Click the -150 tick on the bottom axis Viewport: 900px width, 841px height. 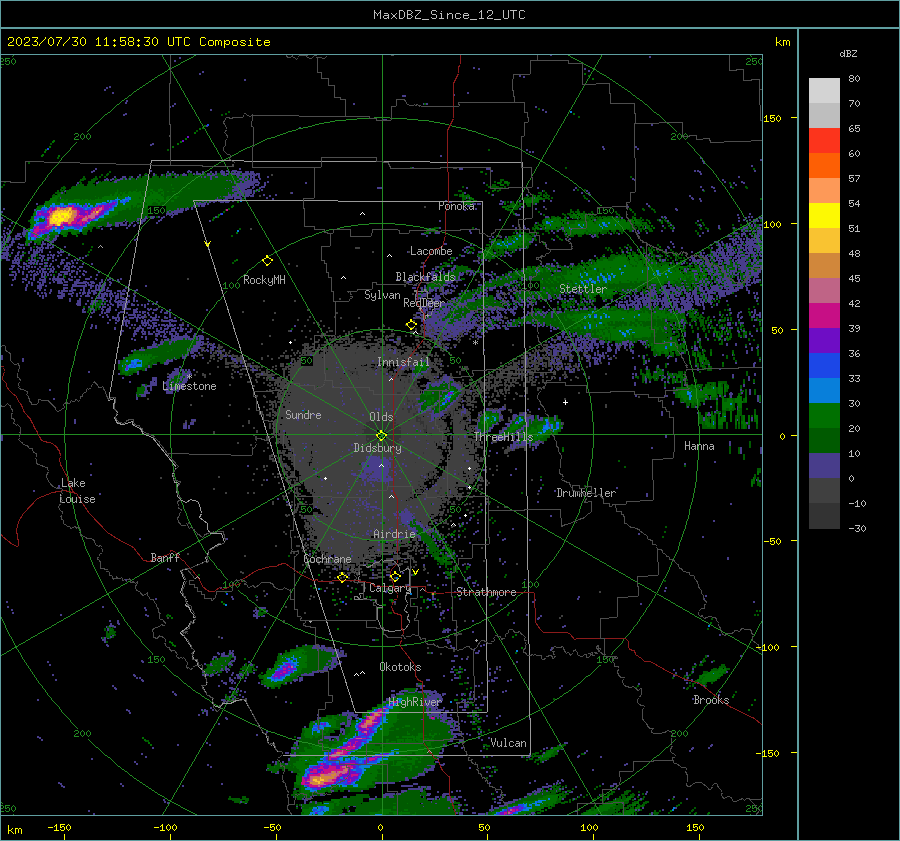(x=59, y=827)
